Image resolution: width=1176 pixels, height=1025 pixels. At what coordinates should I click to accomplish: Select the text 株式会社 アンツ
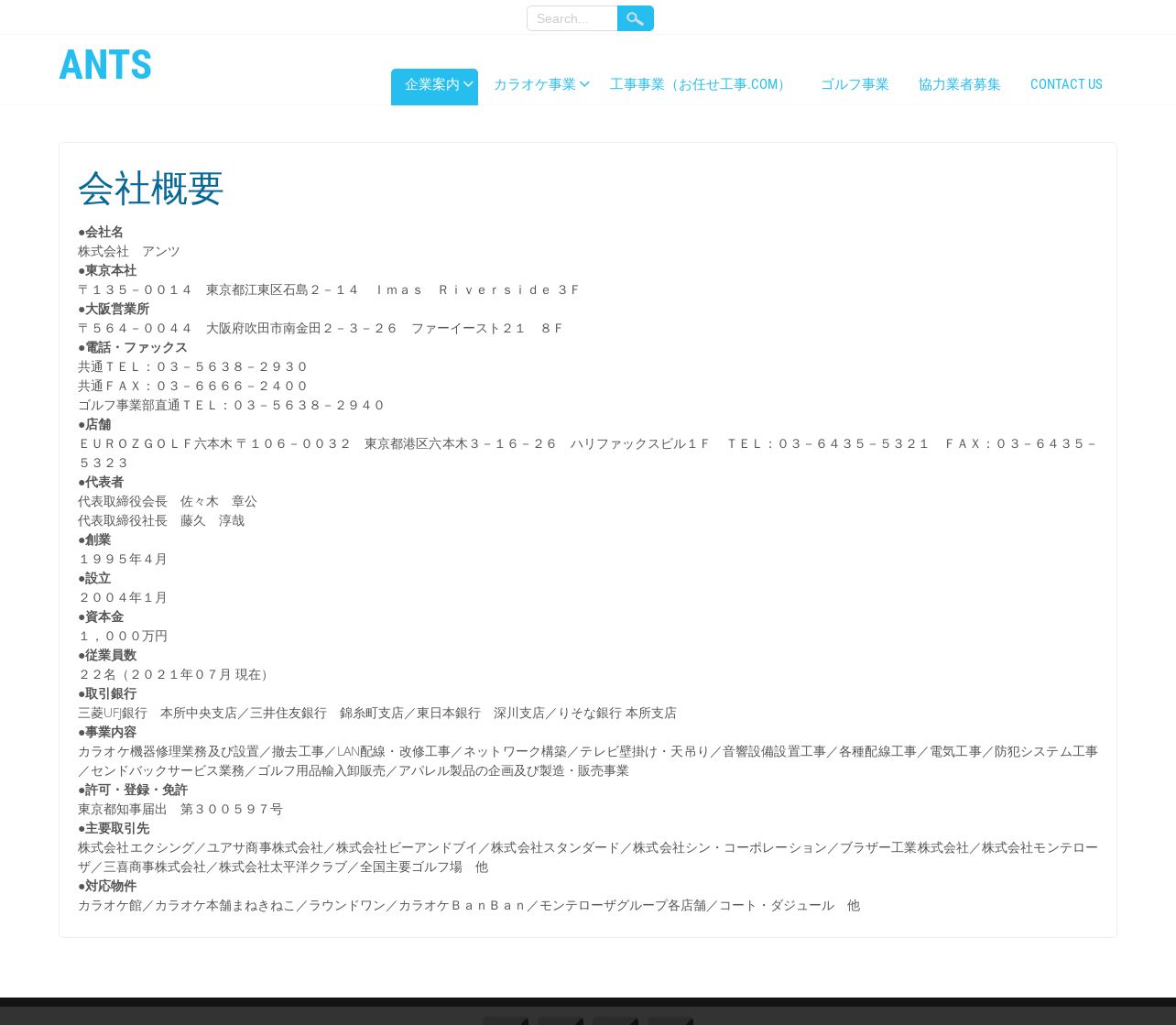point(129,251)
